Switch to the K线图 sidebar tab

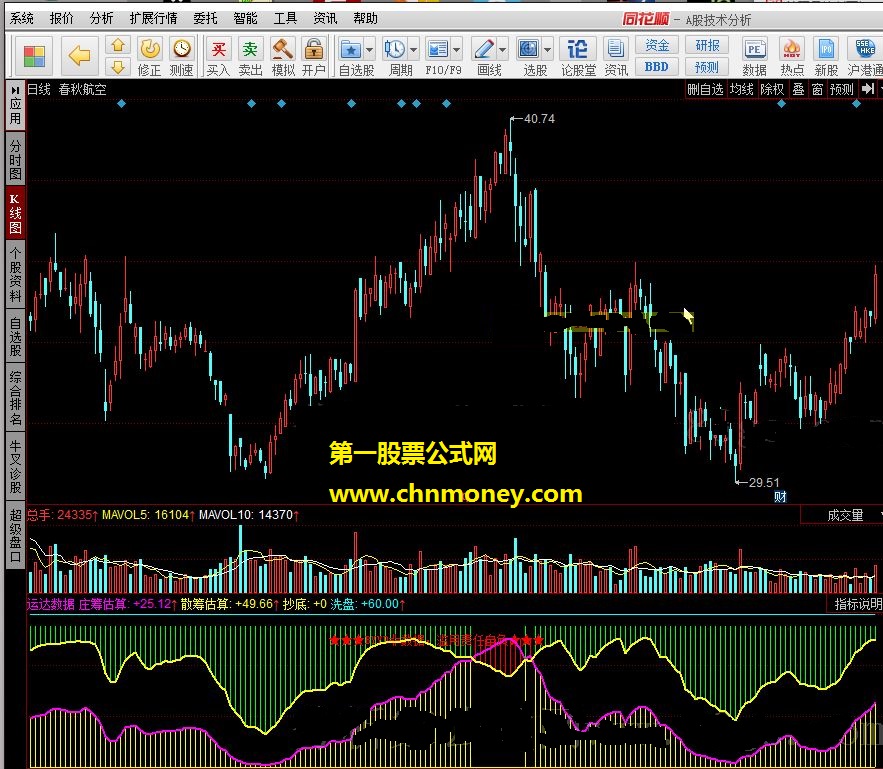point(15,214)
